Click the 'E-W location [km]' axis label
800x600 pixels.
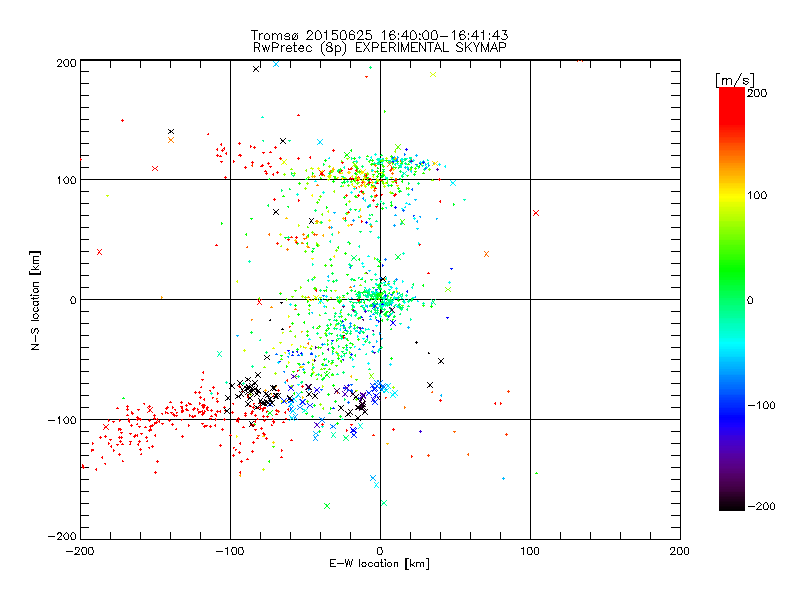click(379, 564)
